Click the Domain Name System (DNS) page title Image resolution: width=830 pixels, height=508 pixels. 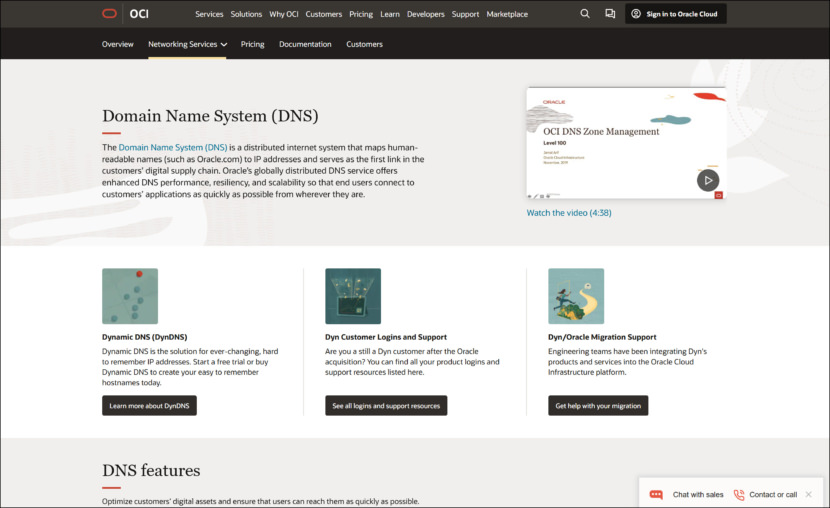[x=210, y=116]
